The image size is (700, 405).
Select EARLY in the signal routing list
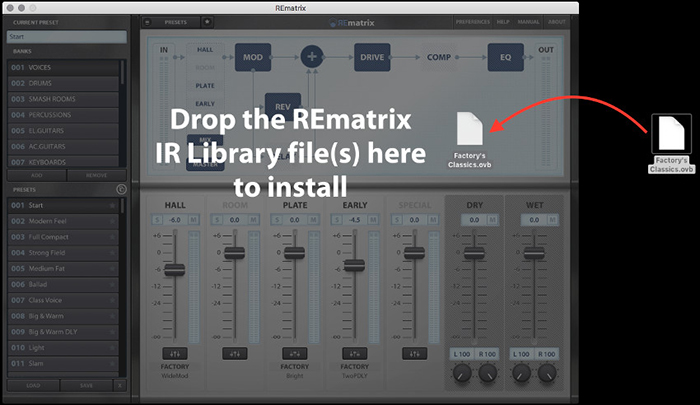click(x=205, y=104)
